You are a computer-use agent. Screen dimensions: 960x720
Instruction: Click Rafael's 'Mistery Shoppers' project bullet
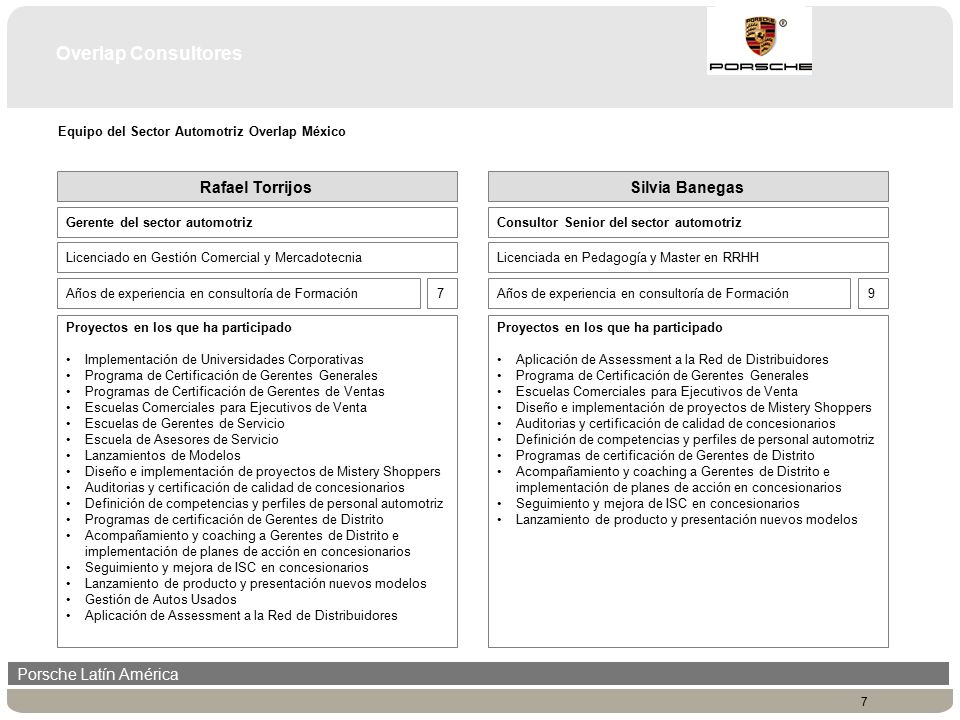click(x=263, y=471)
